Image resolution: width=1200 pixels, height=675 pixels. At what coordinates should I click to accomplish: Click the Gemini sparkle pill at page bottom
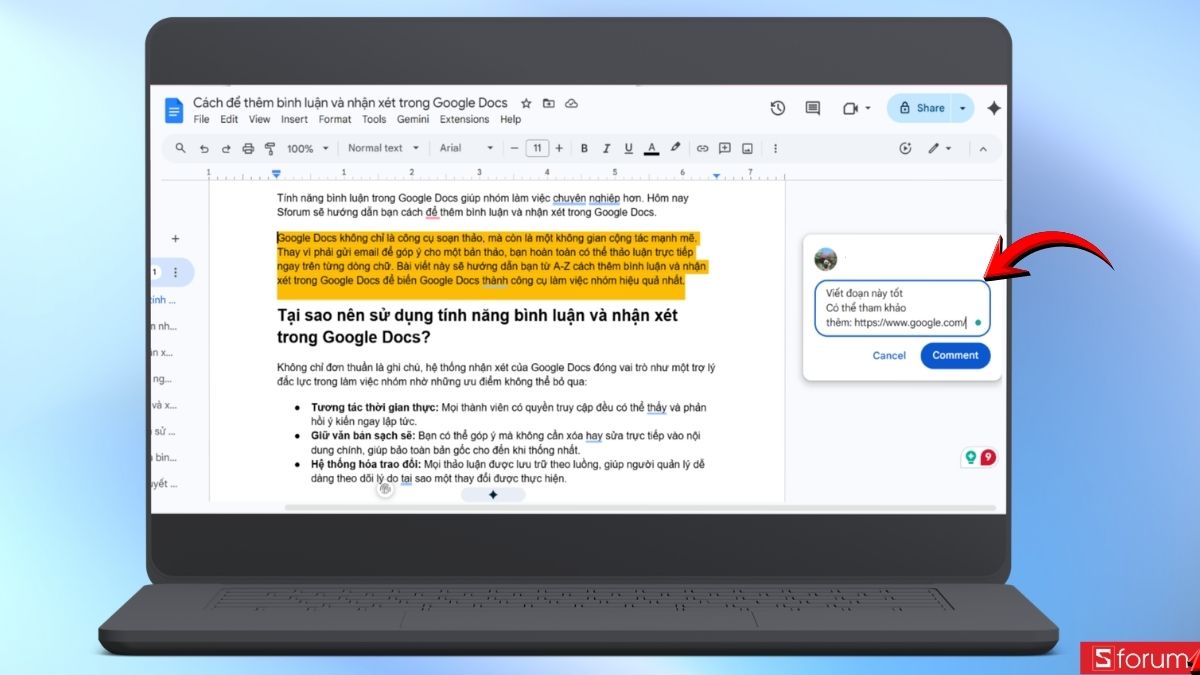pos(493,495)
